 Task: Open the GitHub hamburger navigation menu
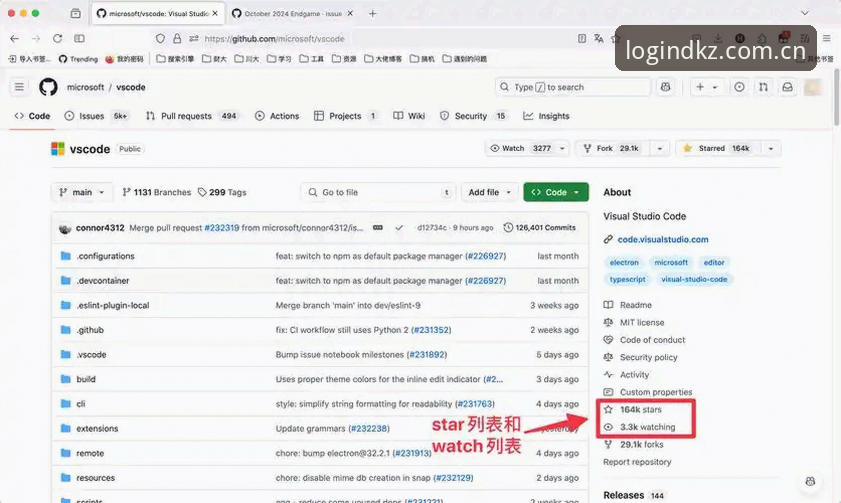tap(19, 87)
